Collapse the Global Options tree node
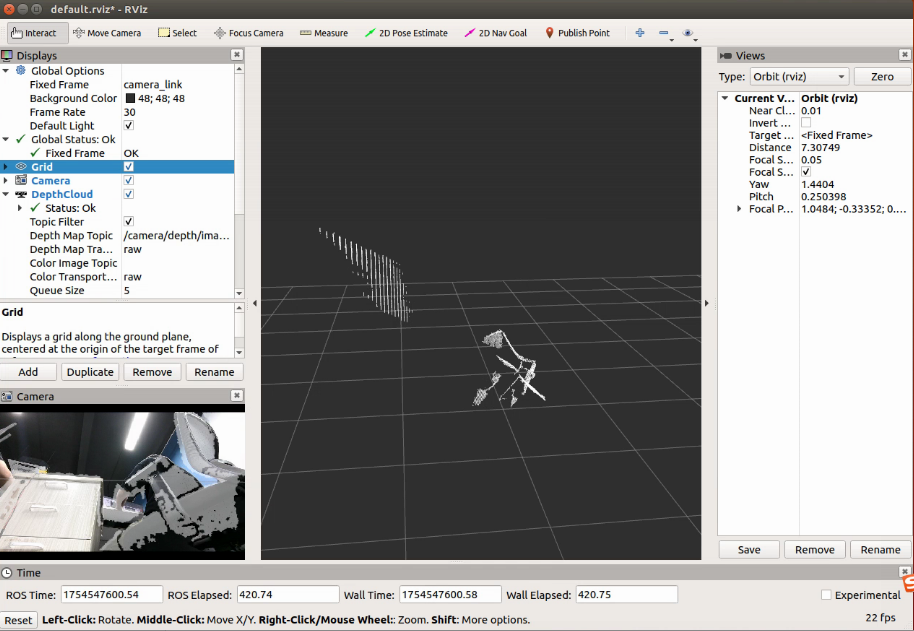914x631 pixels. click(6, 70)
